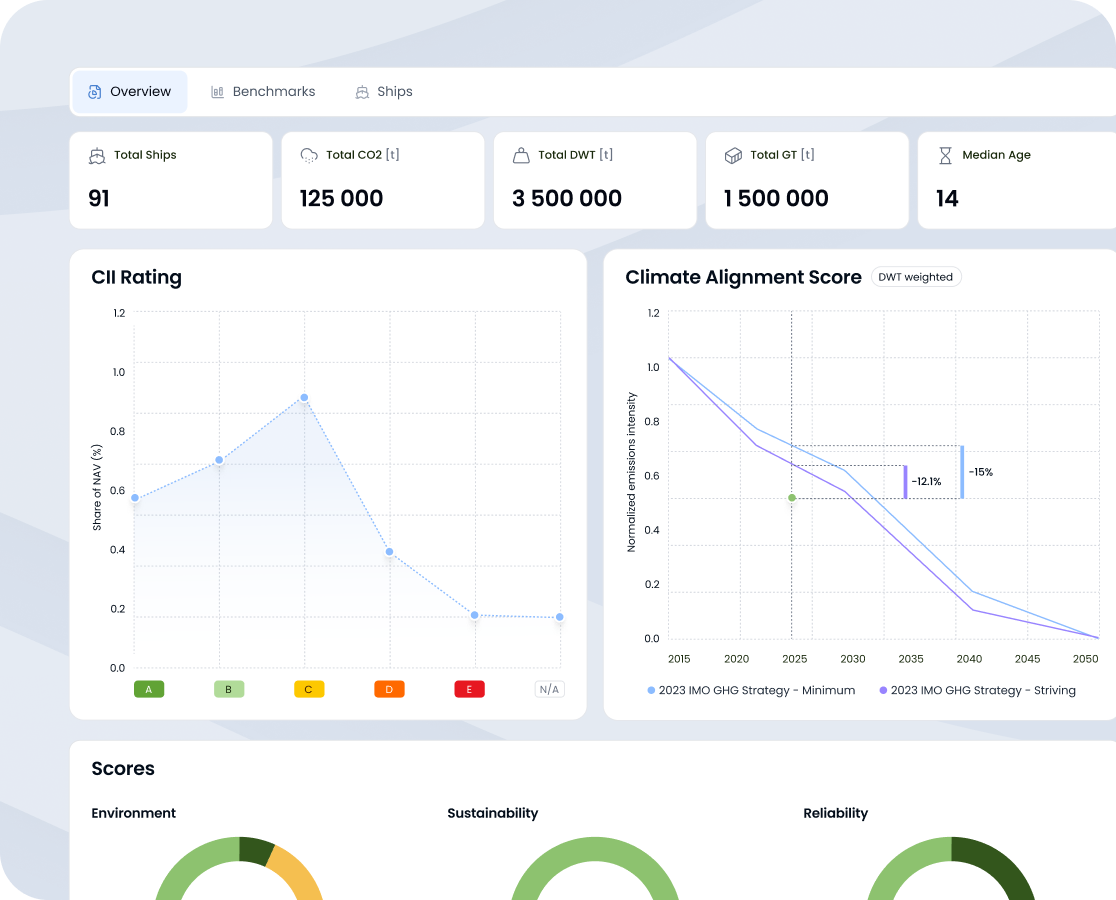Click the box icon beside Total GT
Screen dimensions: 1116x900
pos(733,156)
